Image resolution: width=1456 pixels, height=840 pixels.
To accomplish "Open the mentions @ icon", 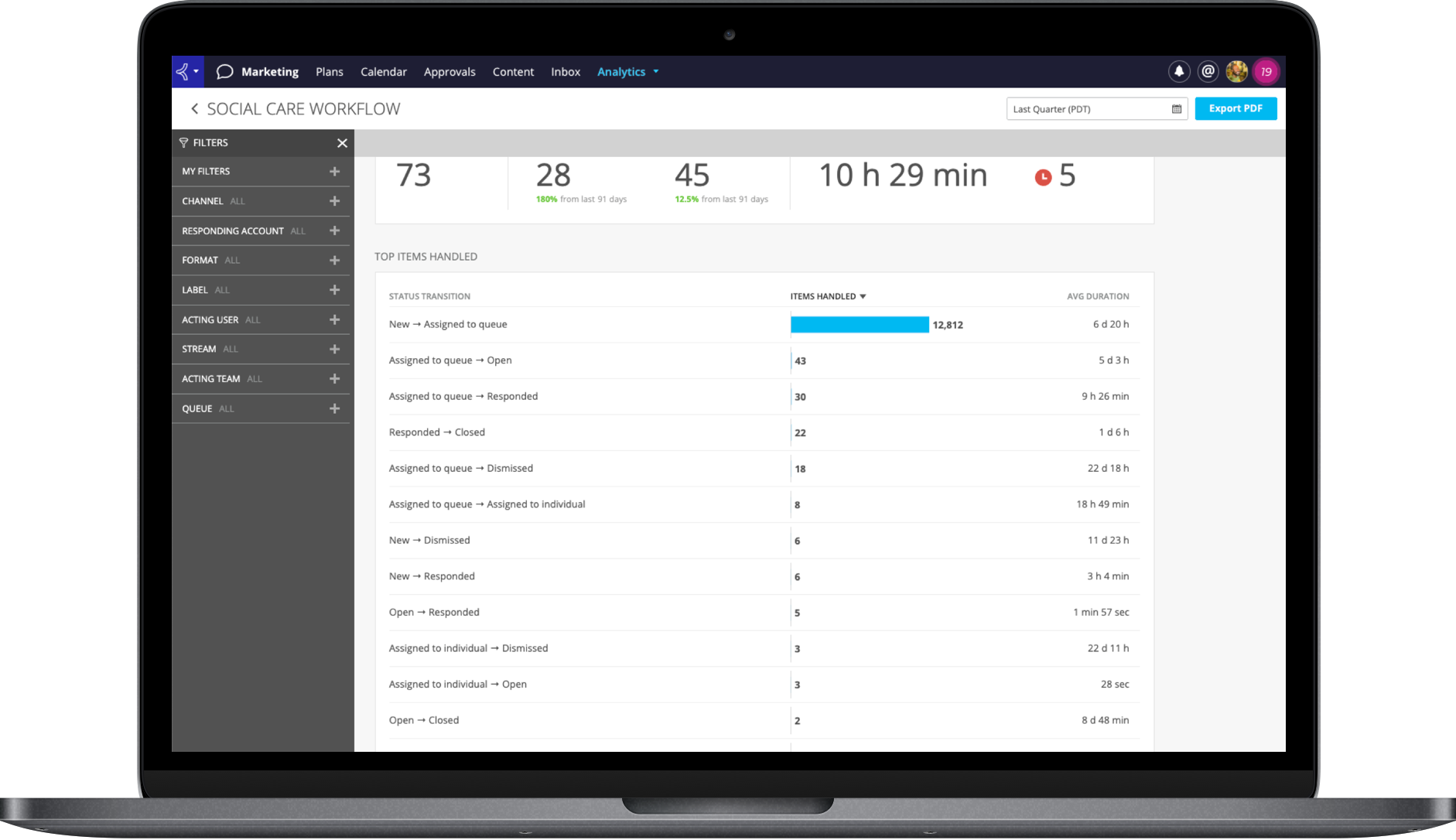I will pyautogui.click(x=1208, y=71).
